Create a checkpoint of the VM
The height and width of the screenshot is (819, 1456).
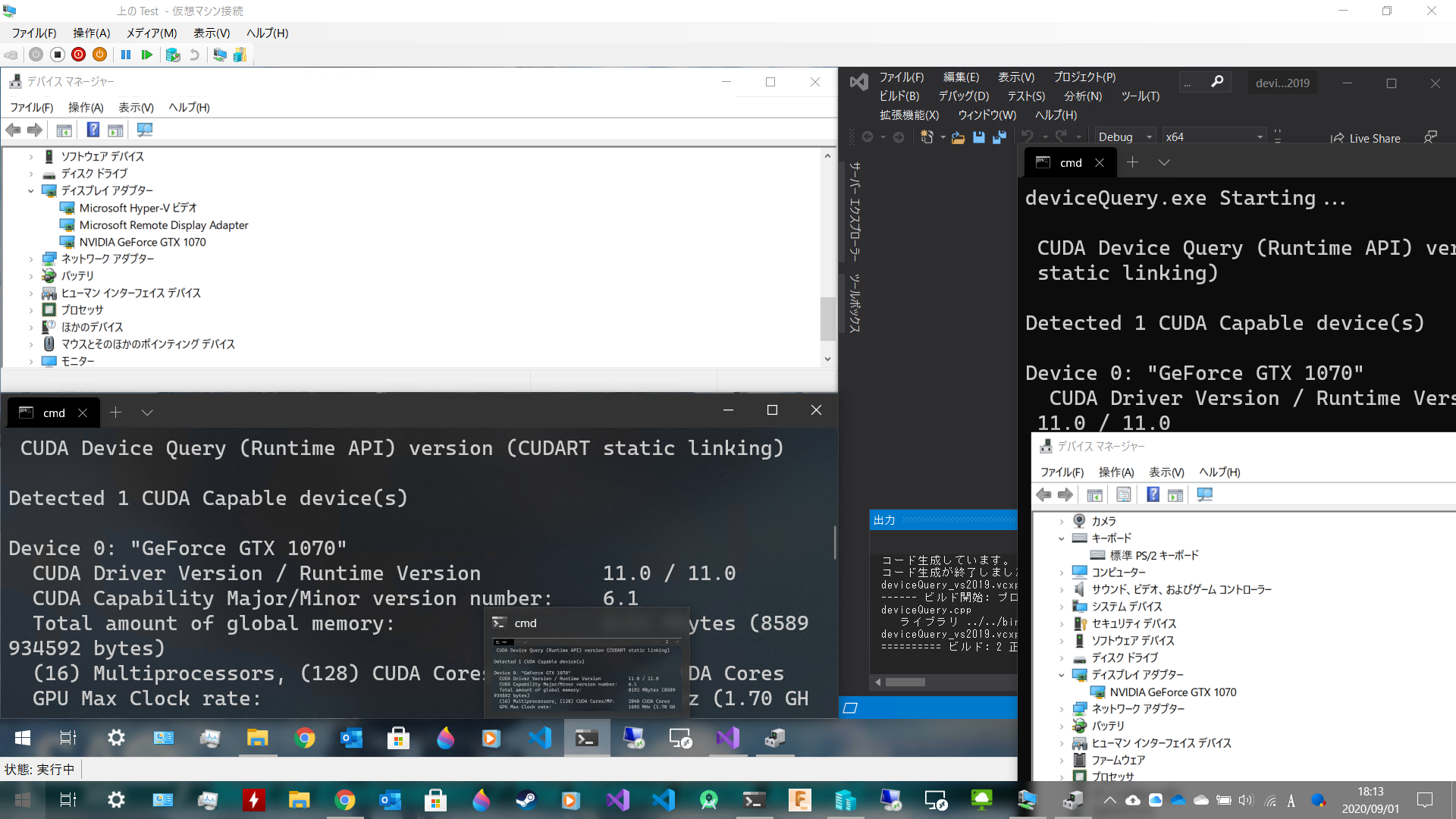[x=173, y=55]
